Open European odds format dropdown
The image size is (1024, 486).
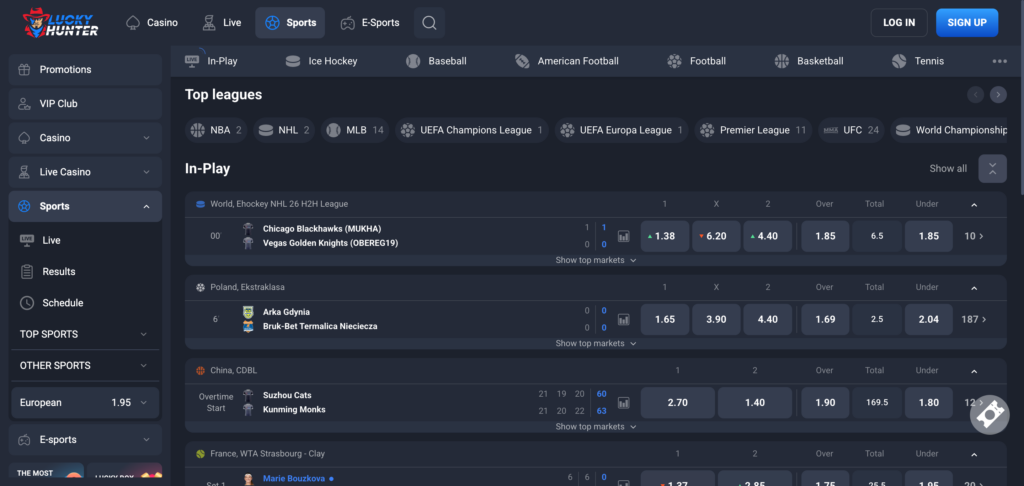[85, 402]
